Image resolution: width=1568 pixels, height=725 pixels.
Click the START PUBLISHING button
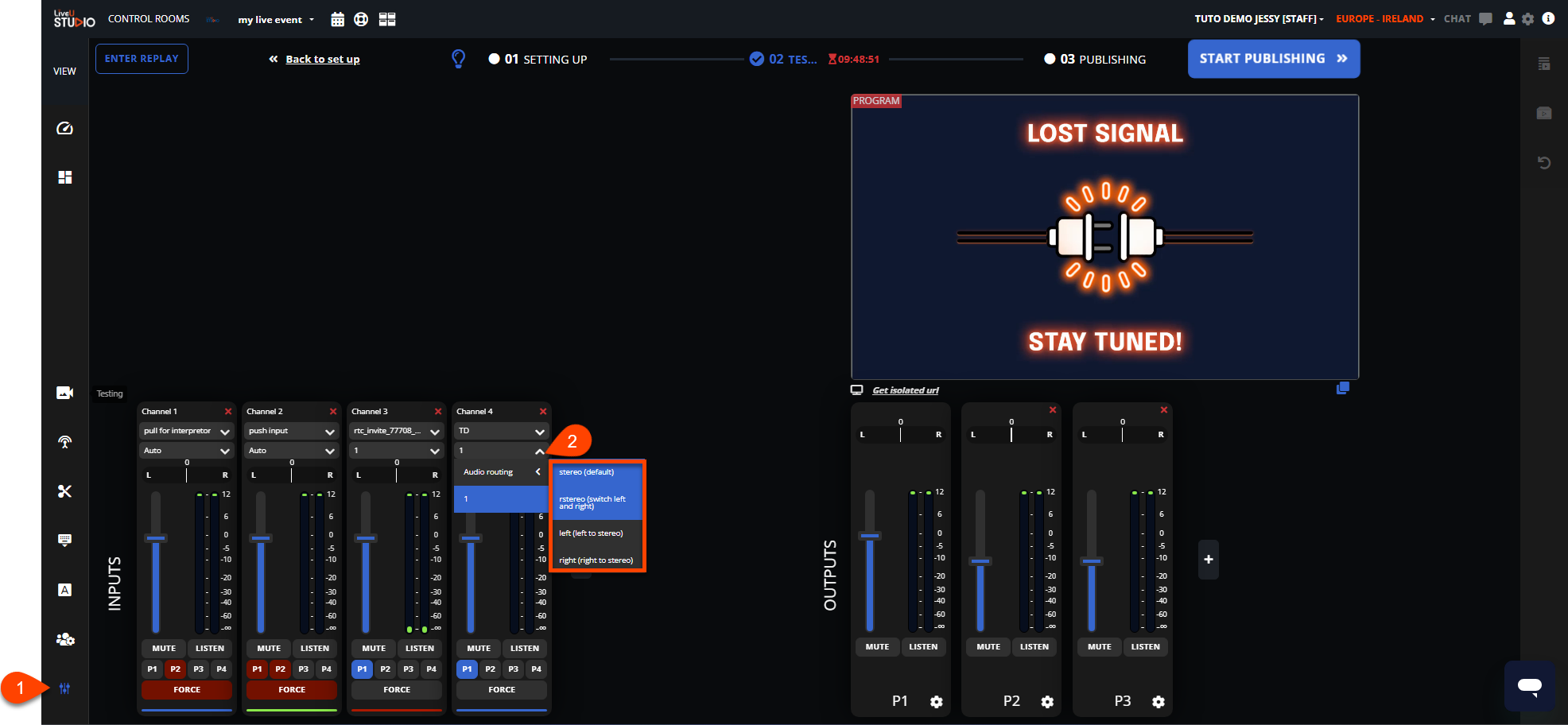coord(1273,59)
